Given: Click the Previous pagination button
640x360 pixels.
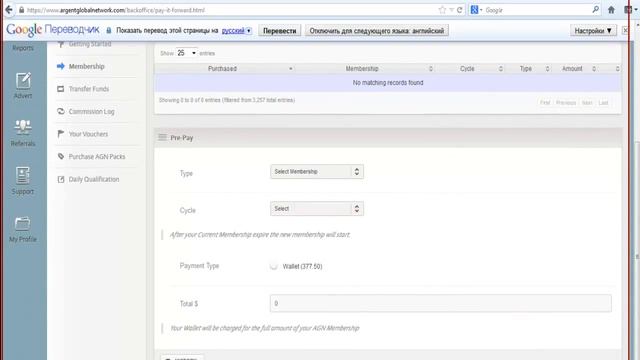Looking at the screenshot, I should coord(566,102).
